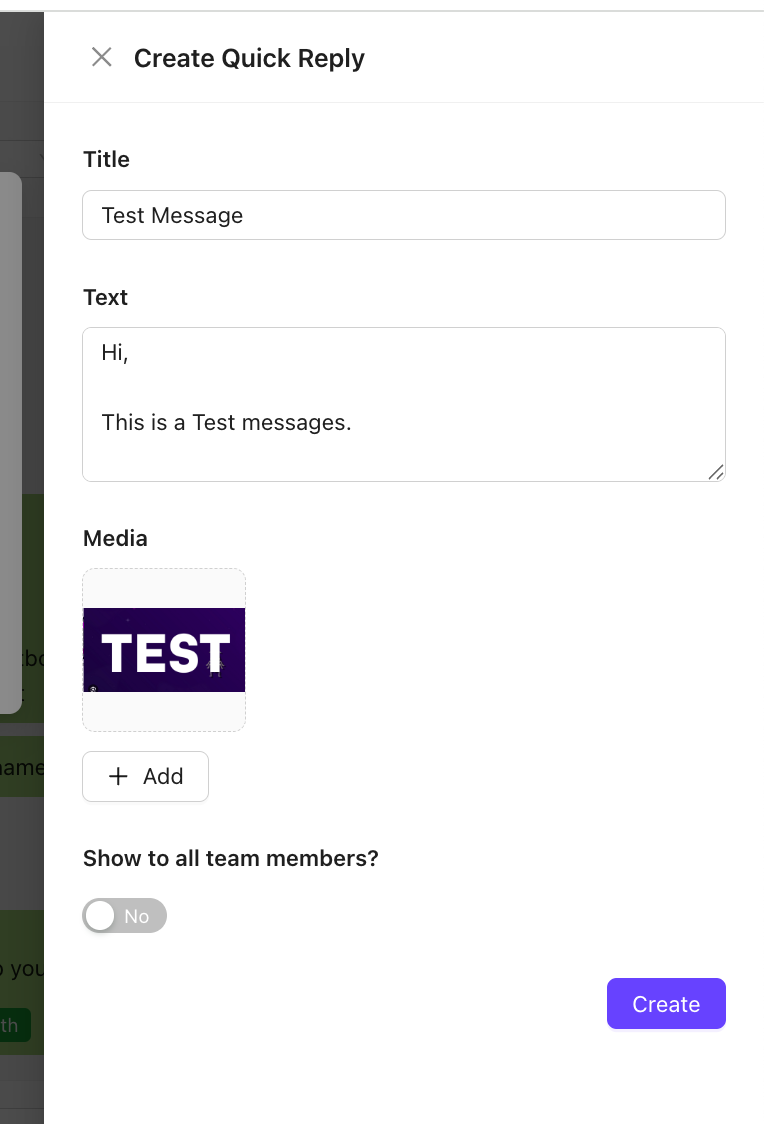The image size is (764, 1124).
Task: Select the TEST media thumbnail
Action: [x=163, y=649]
